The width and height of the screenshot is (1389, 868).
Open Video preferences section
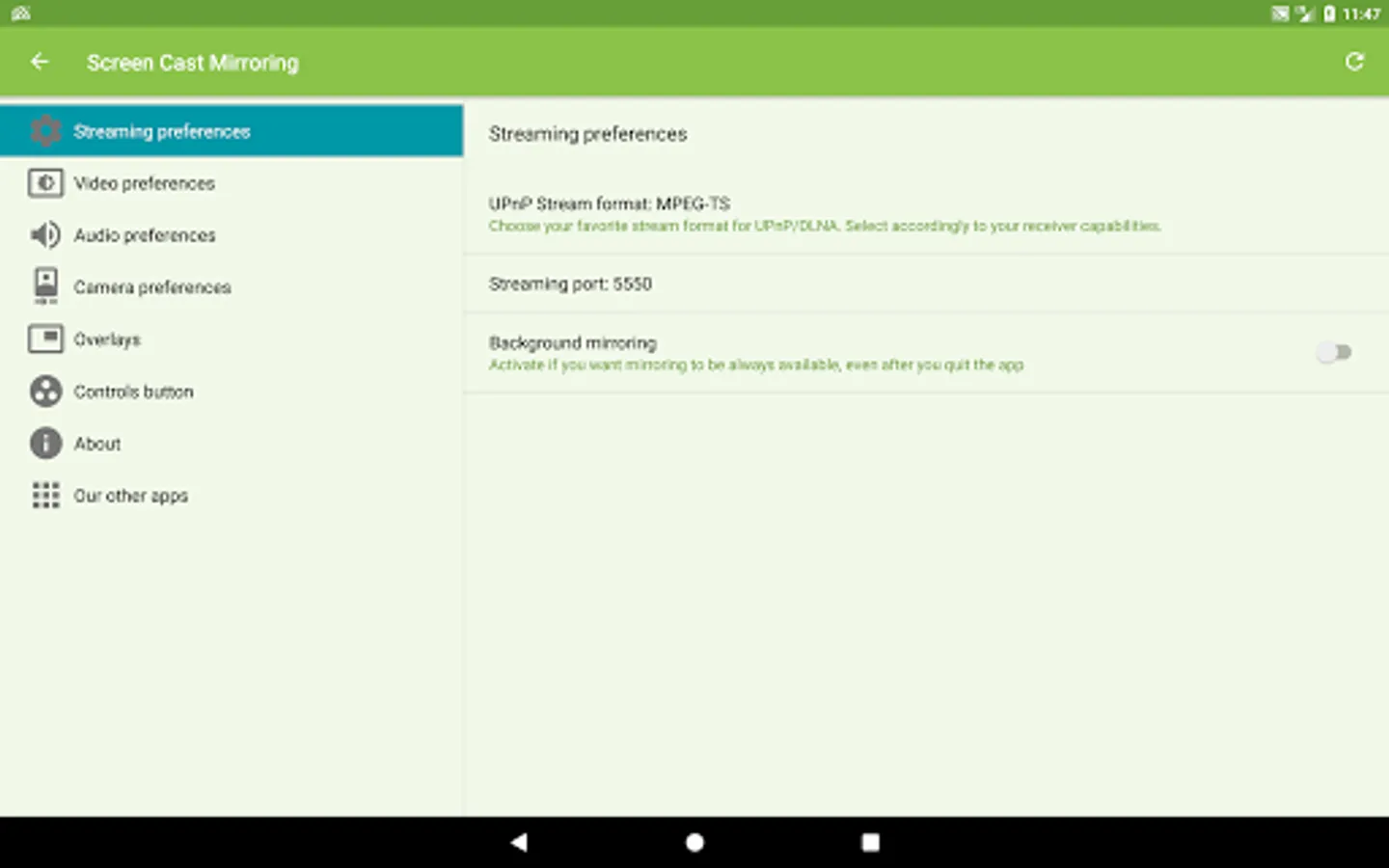(231, 183)
